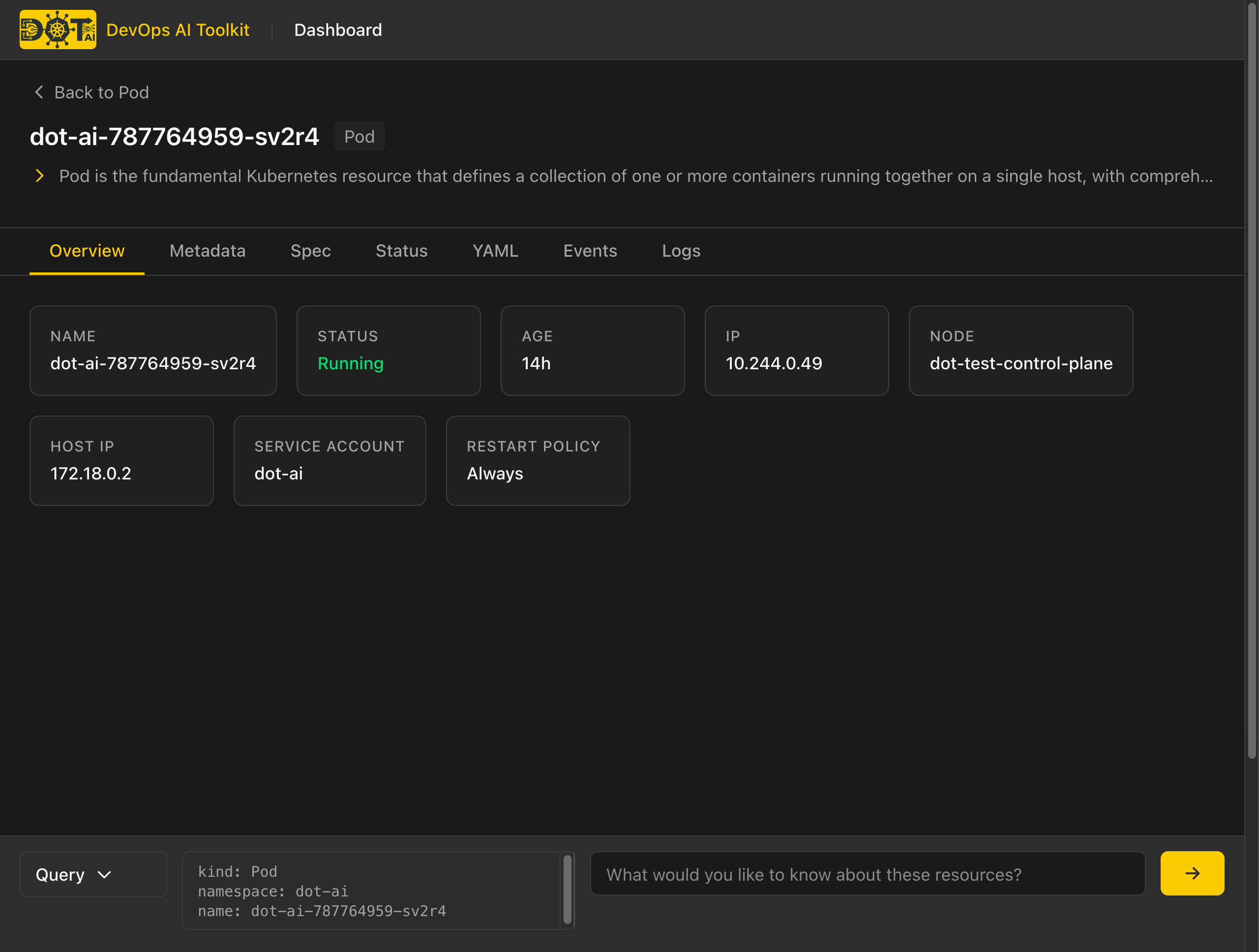Click the Pod badge next to the pod name

tap(359, 136)
